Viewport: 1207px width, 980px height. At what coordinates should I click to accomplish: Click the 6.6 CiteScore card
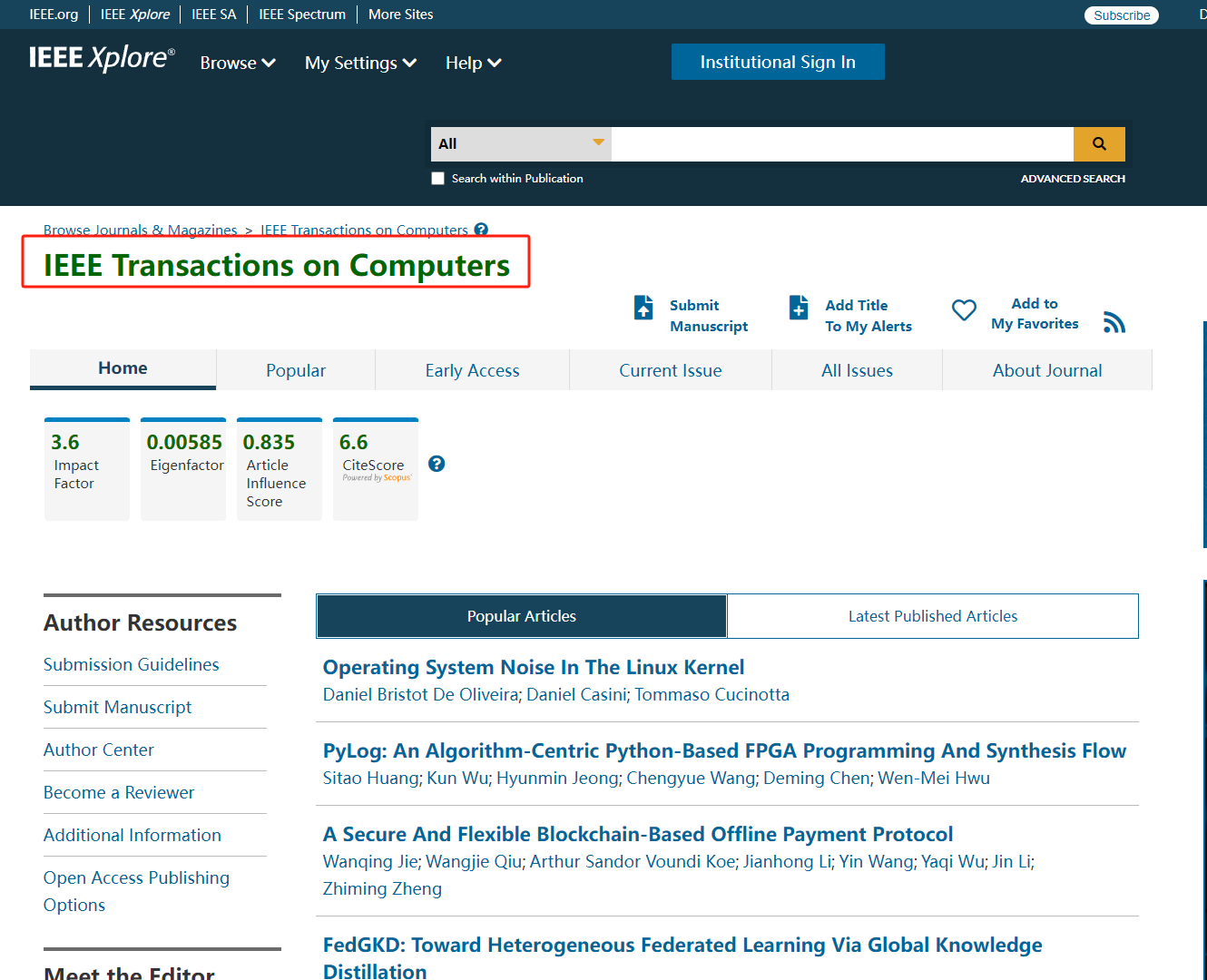click(376, 469)
